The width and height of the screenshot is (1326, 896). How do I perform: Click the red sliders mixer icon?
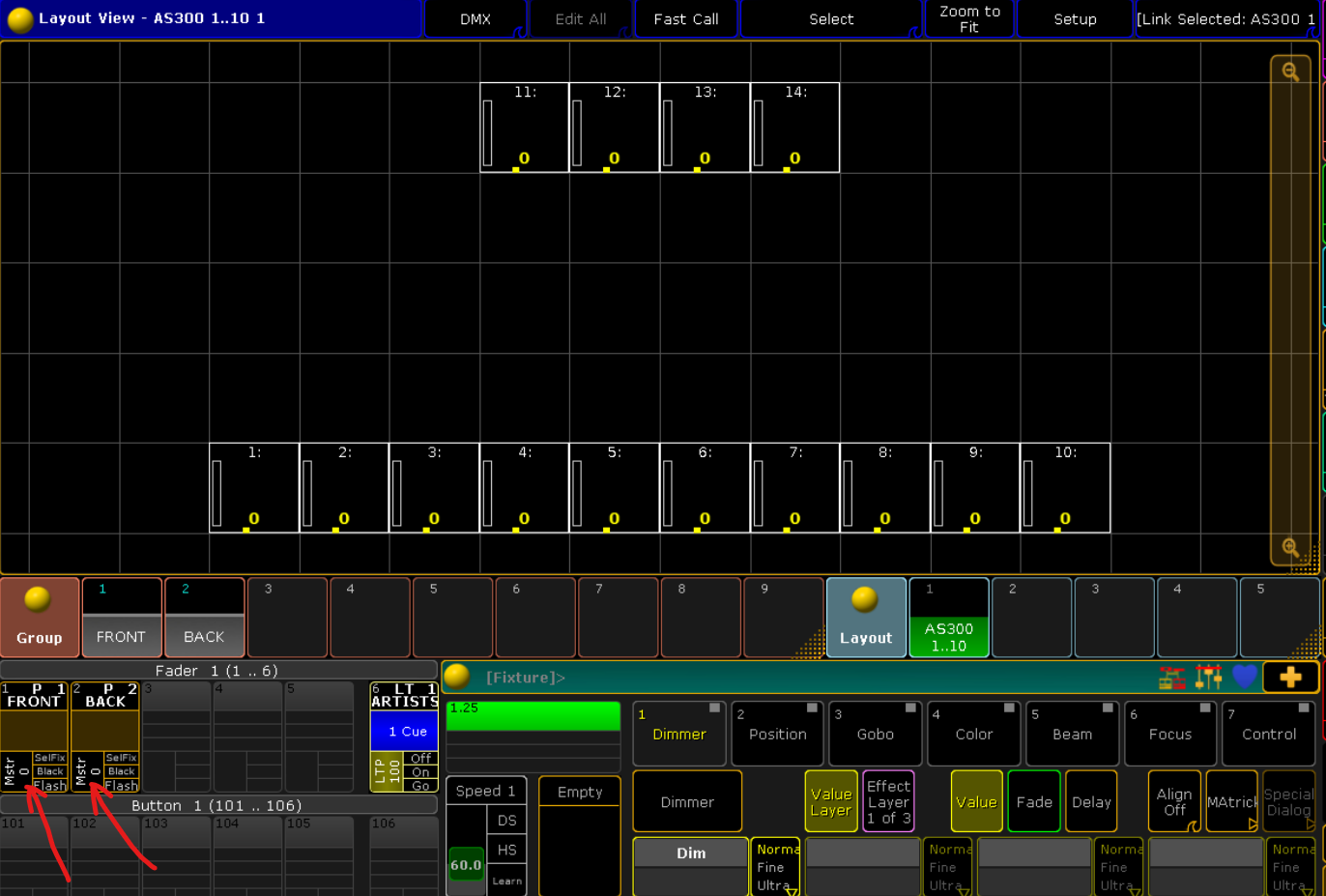click(x=1208, y=677)
